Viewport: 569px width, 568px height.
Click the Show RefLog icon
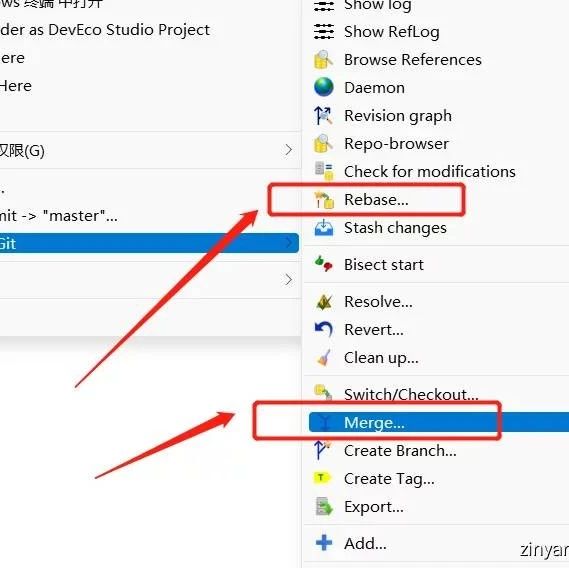click(324, 32)
